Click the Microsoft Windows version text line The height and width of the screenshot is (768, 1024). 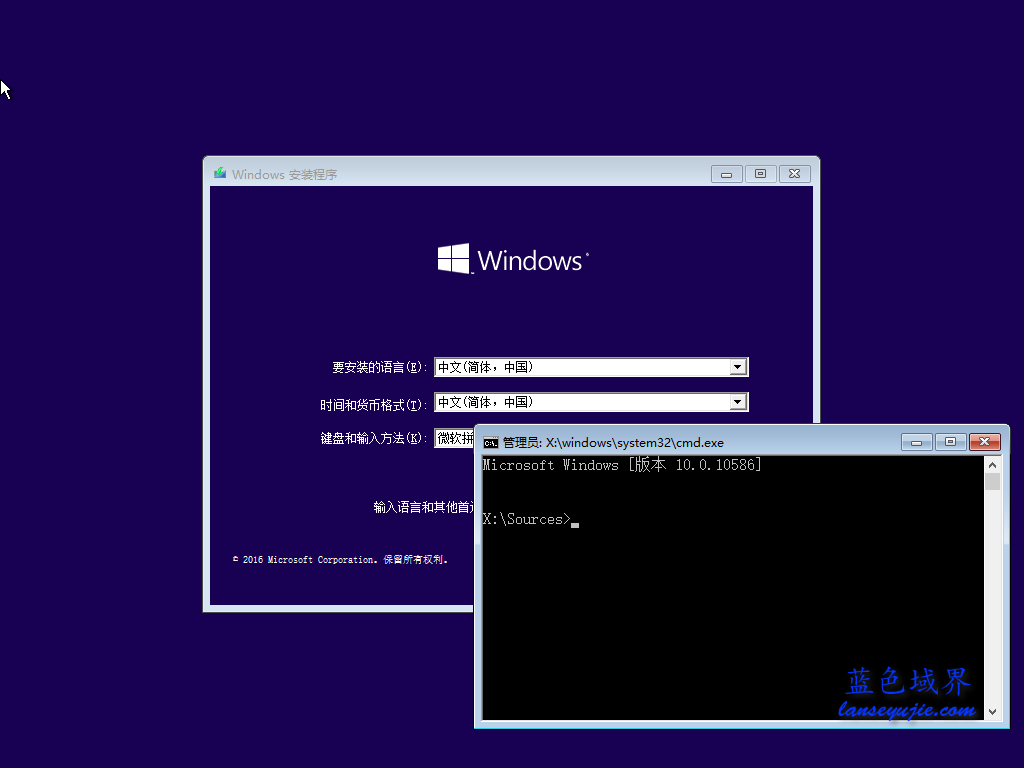(622, 465)
